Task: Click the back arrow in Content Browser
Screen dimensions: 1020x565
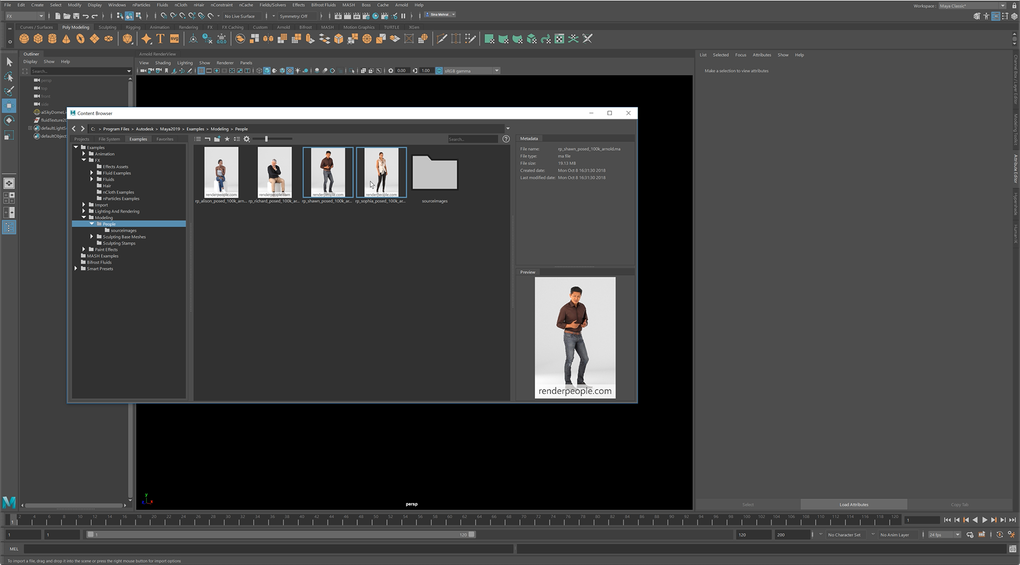Action: pyautogui.click(x=73, y=129)
